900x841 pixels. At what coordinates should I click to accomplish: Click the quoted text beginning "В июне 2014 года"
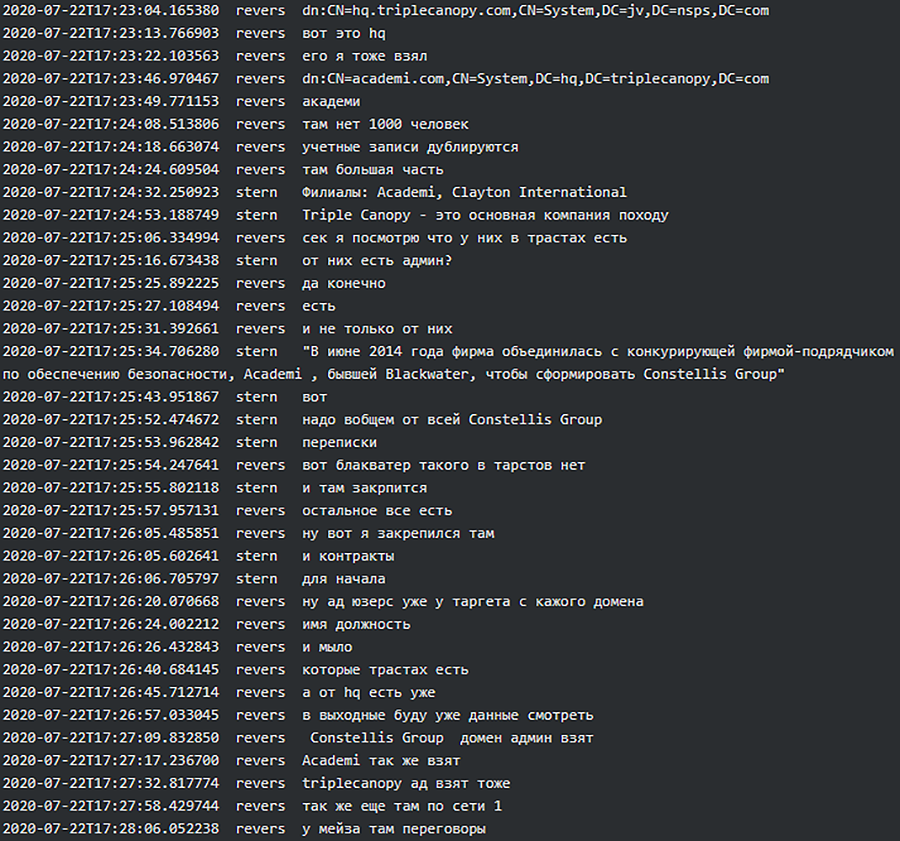pyautogui.click(x=597, y=351)
